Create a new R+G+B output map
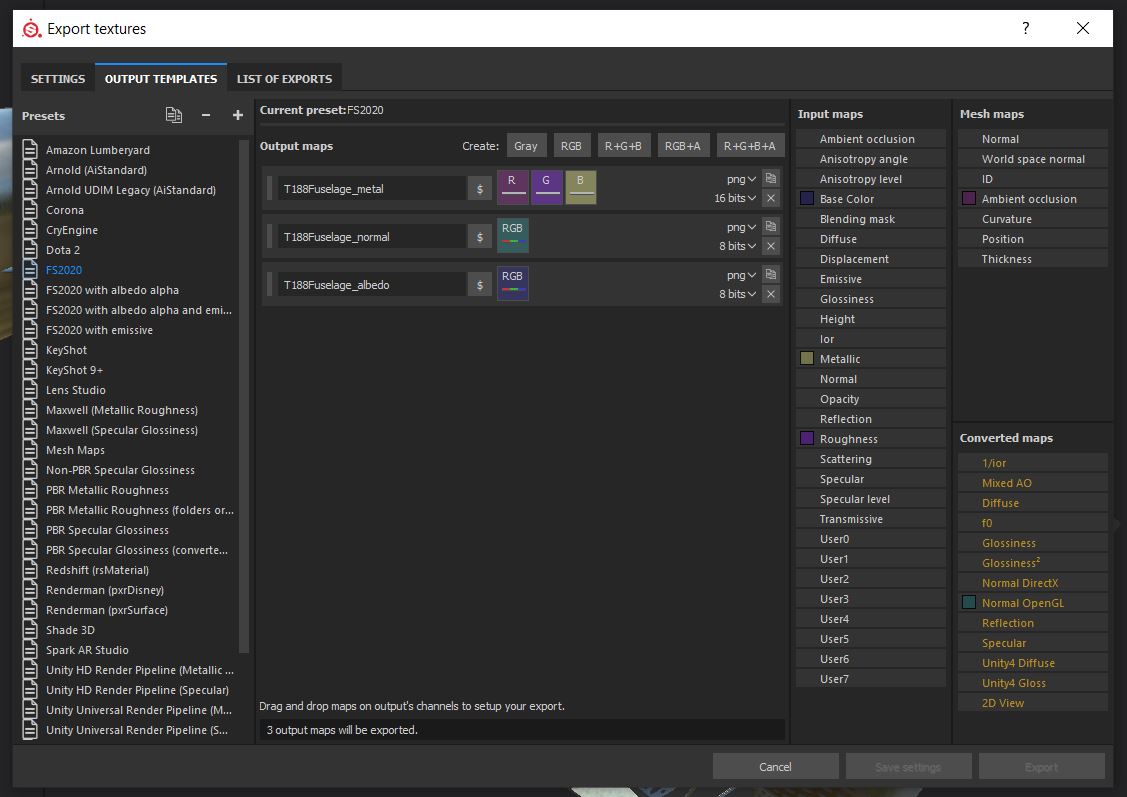The width and height of the screenshot is (1127, 797). point(621,146)
